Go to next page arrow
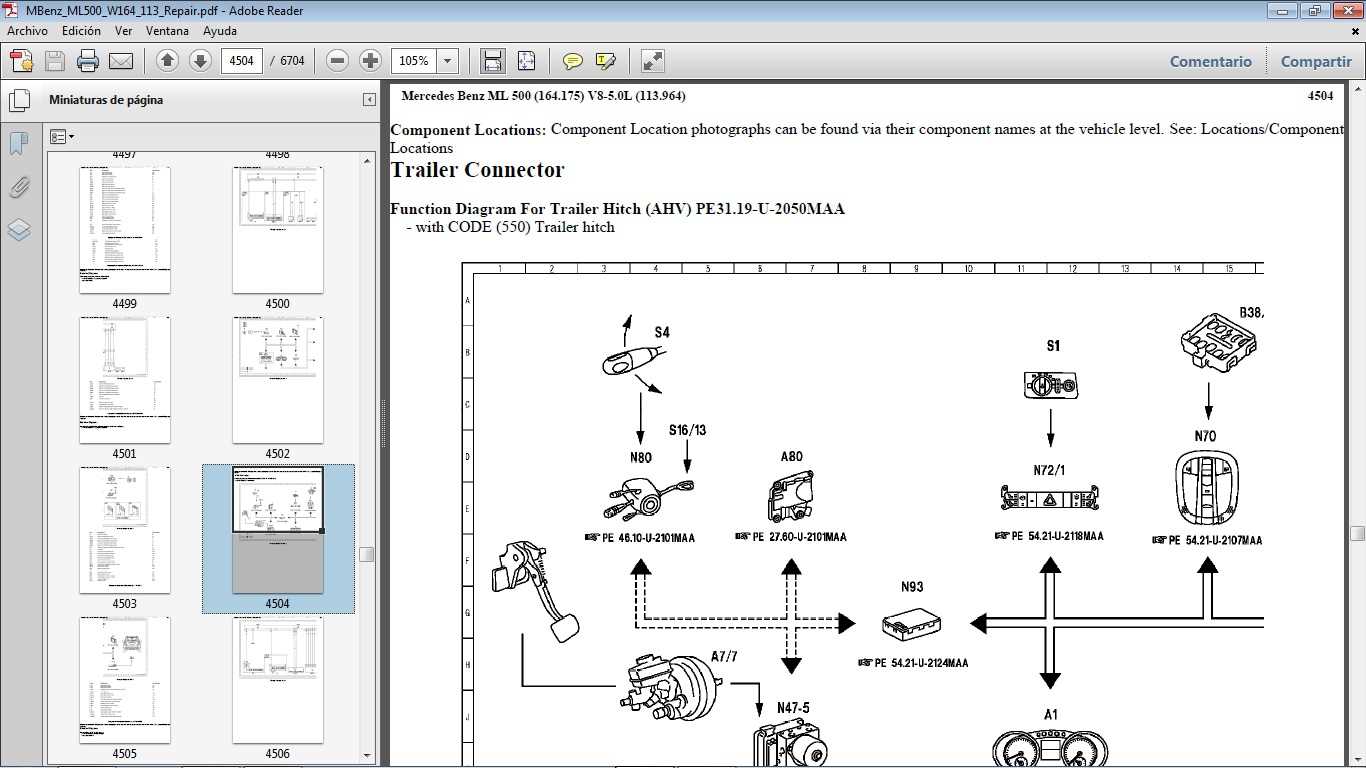Viewport: 1366px width, 768px height. [x=200, y=61]
